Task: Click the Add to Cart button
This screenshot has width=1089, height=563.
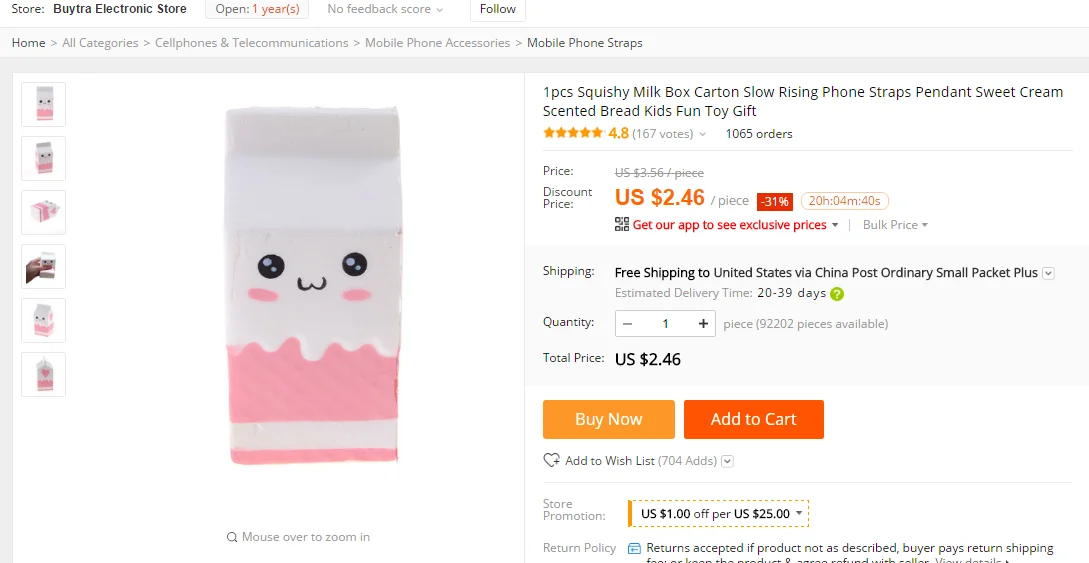Action: (x=753, y=419)
